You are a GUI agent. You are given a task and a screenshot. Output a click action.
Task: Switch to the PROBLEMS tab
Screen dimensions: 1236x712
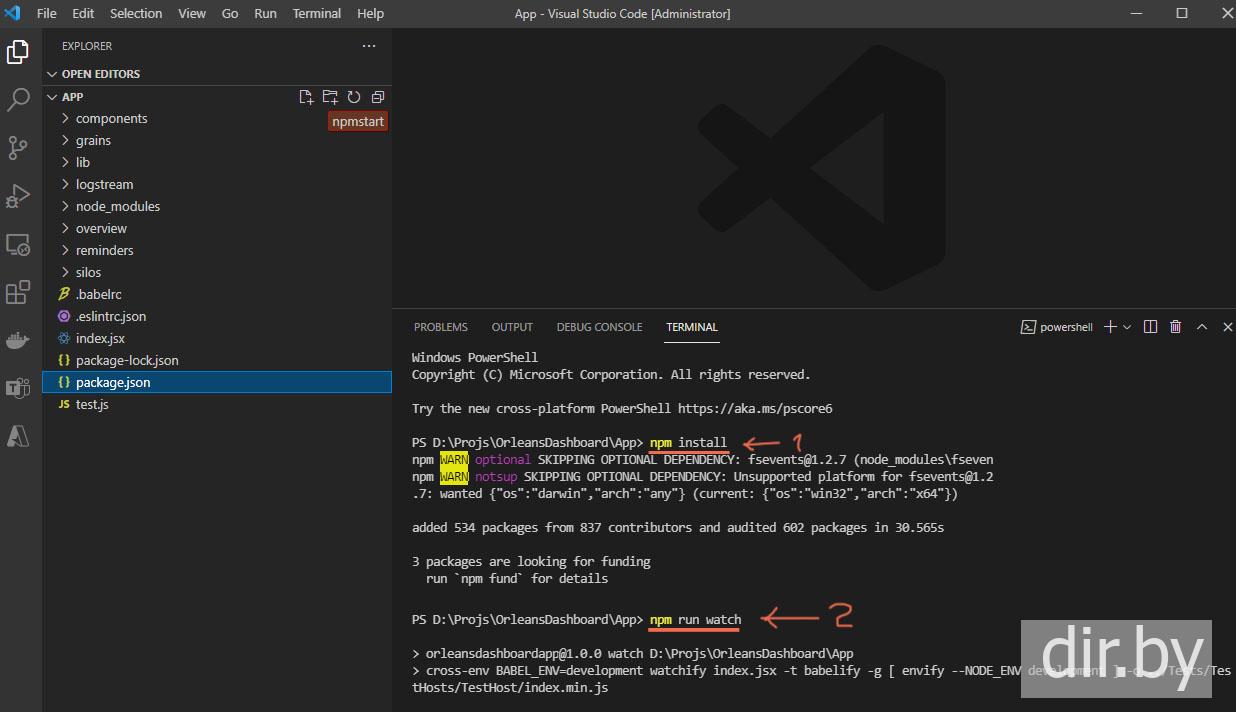pos(440,327)
